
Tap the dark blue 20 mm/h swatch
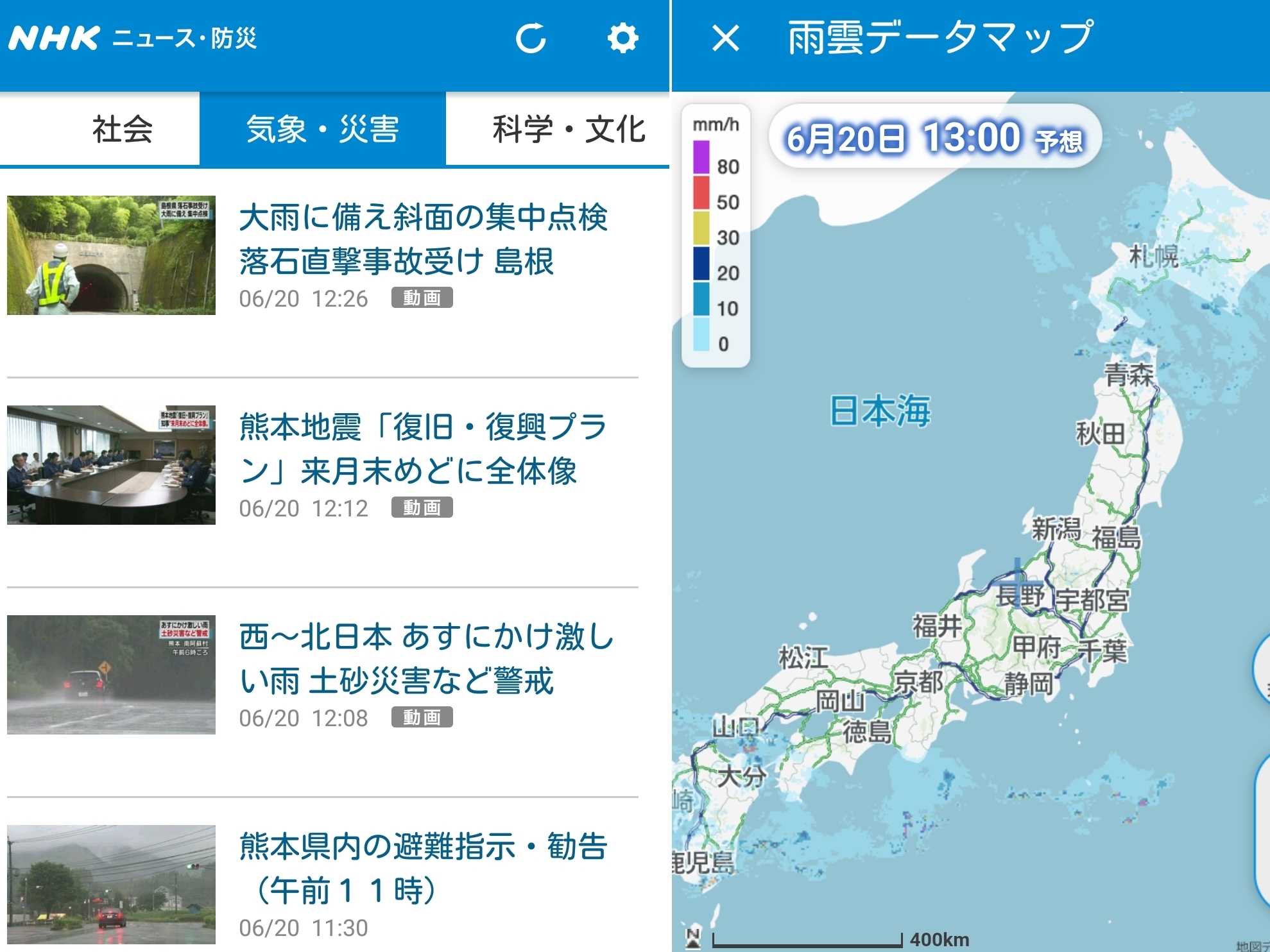701,264
